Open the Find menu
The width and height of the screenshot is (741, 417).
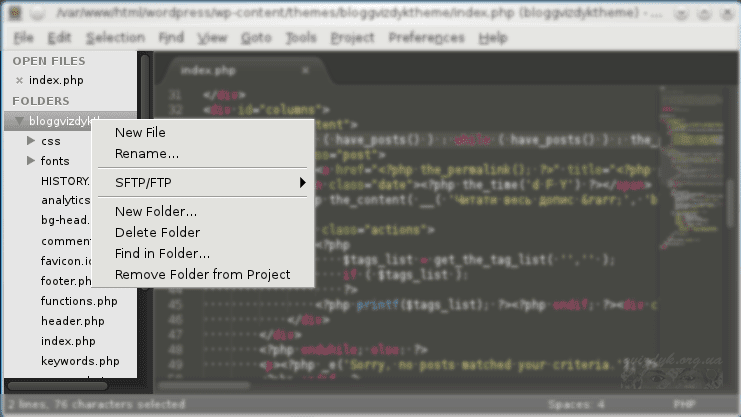tap(171, 37)
